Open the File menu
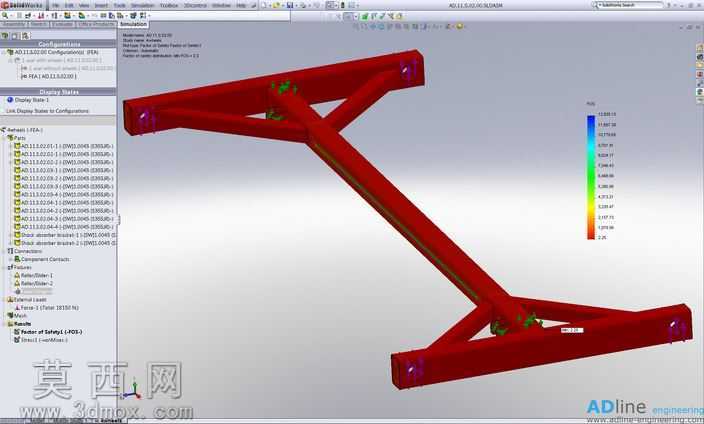The height and width of the screenshot is (424, 704). (56, 5)
